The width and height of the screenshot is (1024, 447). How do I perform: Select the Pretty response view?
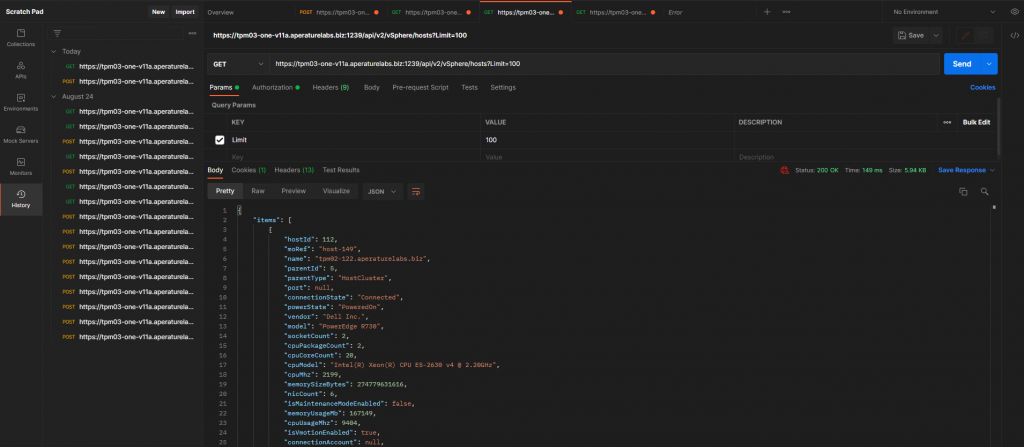coord(225,191)
